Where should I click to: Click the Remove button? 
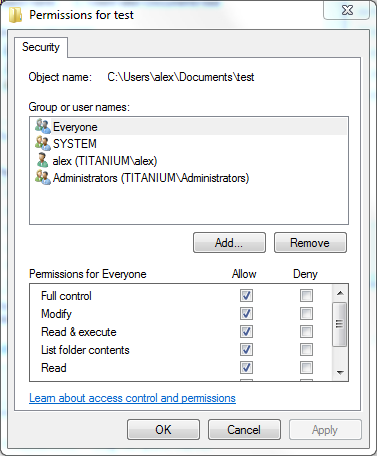(310, 243)
